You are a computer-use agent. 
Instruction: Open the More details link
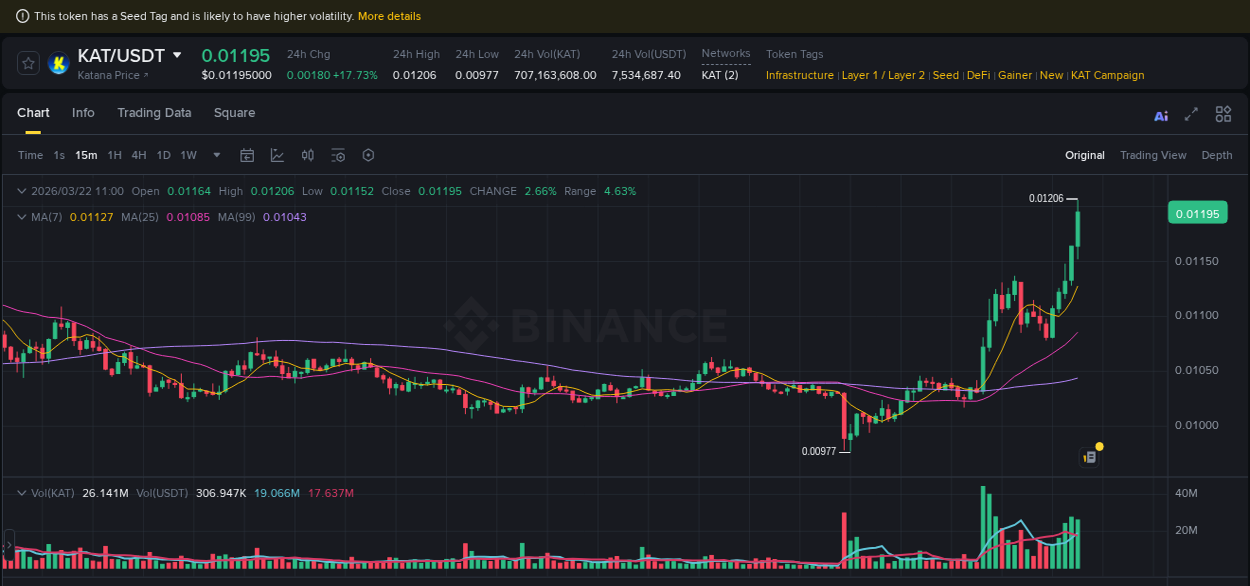(x=389, y=16)
